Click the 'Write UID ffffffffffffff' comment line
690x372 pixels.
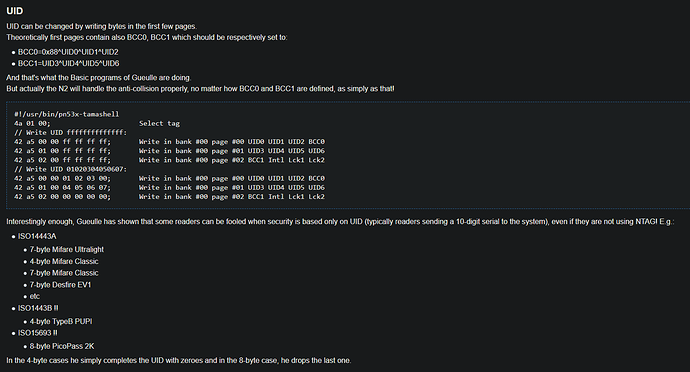click(x=70, y=133)
